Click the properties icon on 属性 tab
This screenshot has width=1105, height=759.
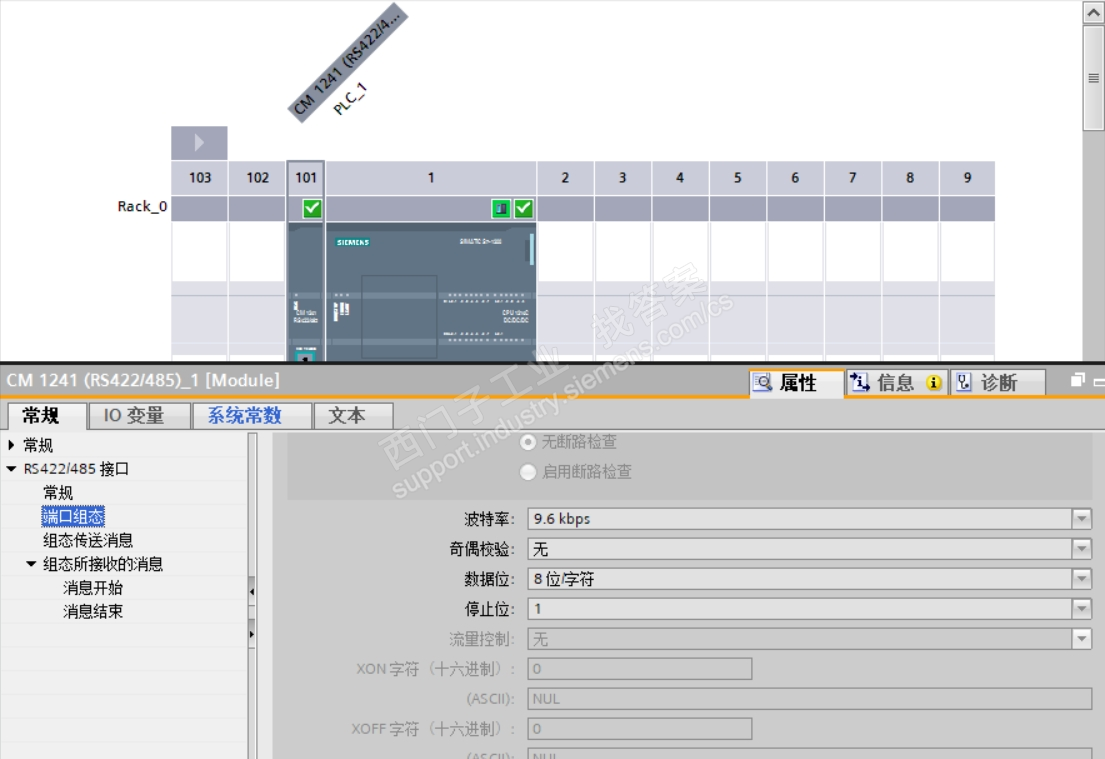763,383
